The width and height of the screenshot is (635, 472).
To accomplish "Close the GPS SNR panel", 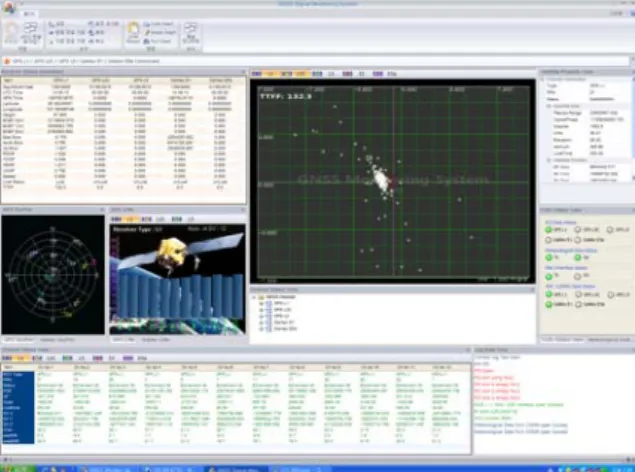I will click(x=243, y=209).
